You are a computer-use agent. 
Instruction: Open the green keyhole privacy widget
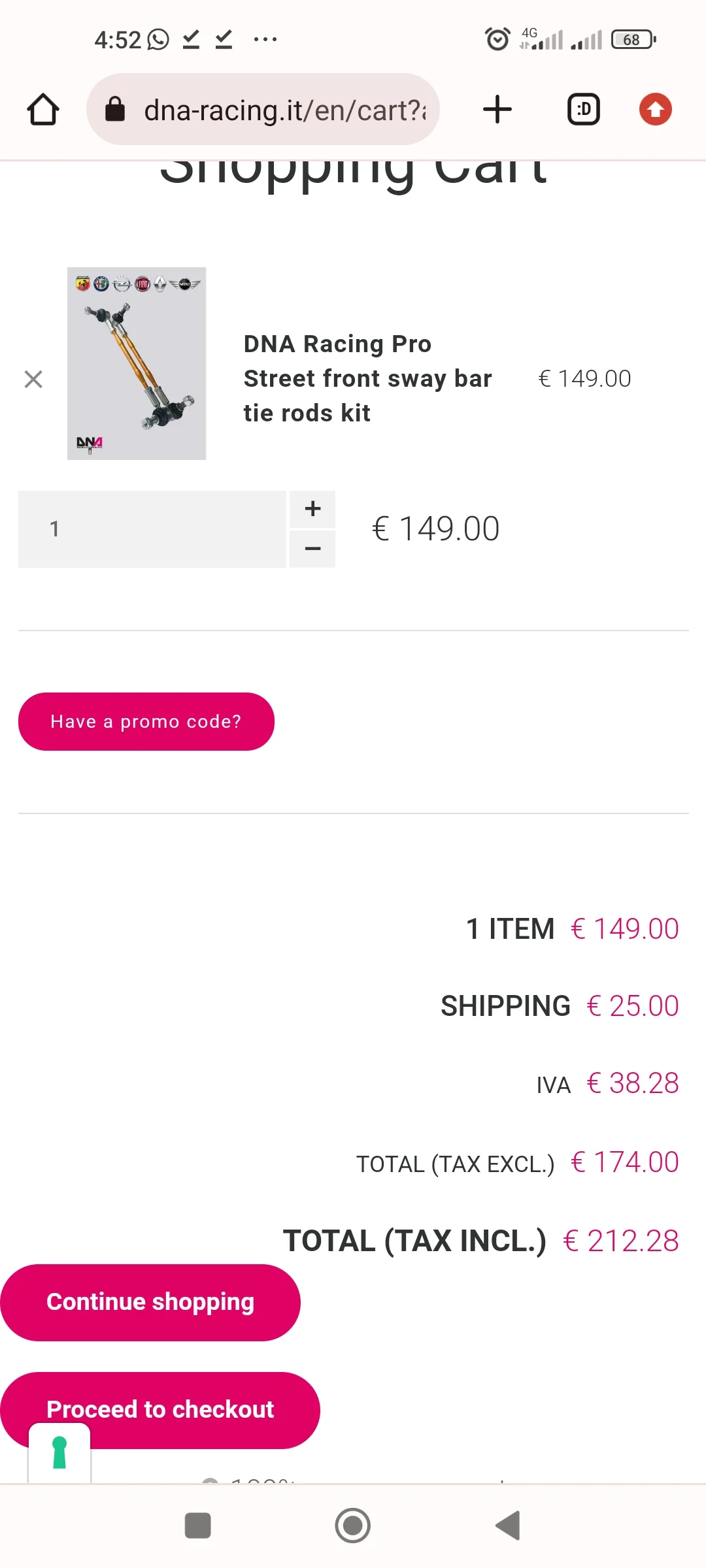[59, 1452]
